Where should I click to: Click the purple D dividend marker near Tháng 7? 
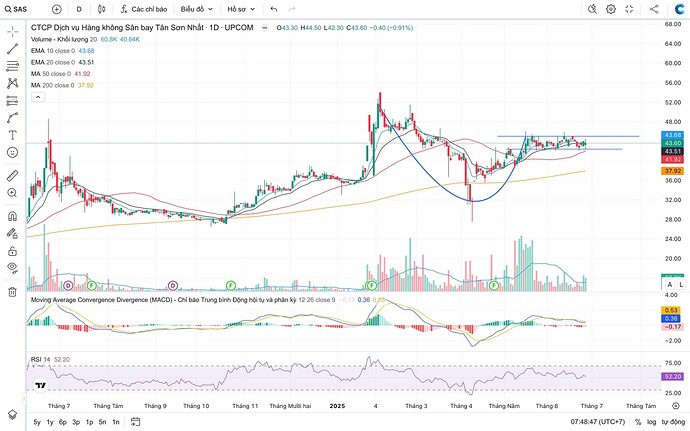coord(68,286)
